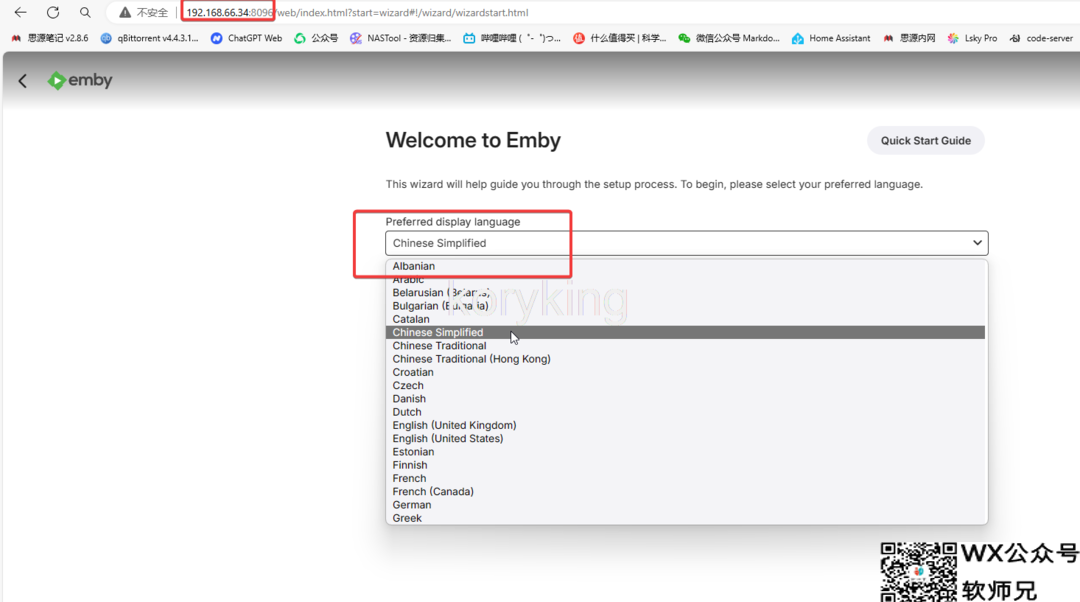Open the Home Assistant bookmark
This screenshot has width=1080, height=602.
pyautogui.click(x=831, y=39)
